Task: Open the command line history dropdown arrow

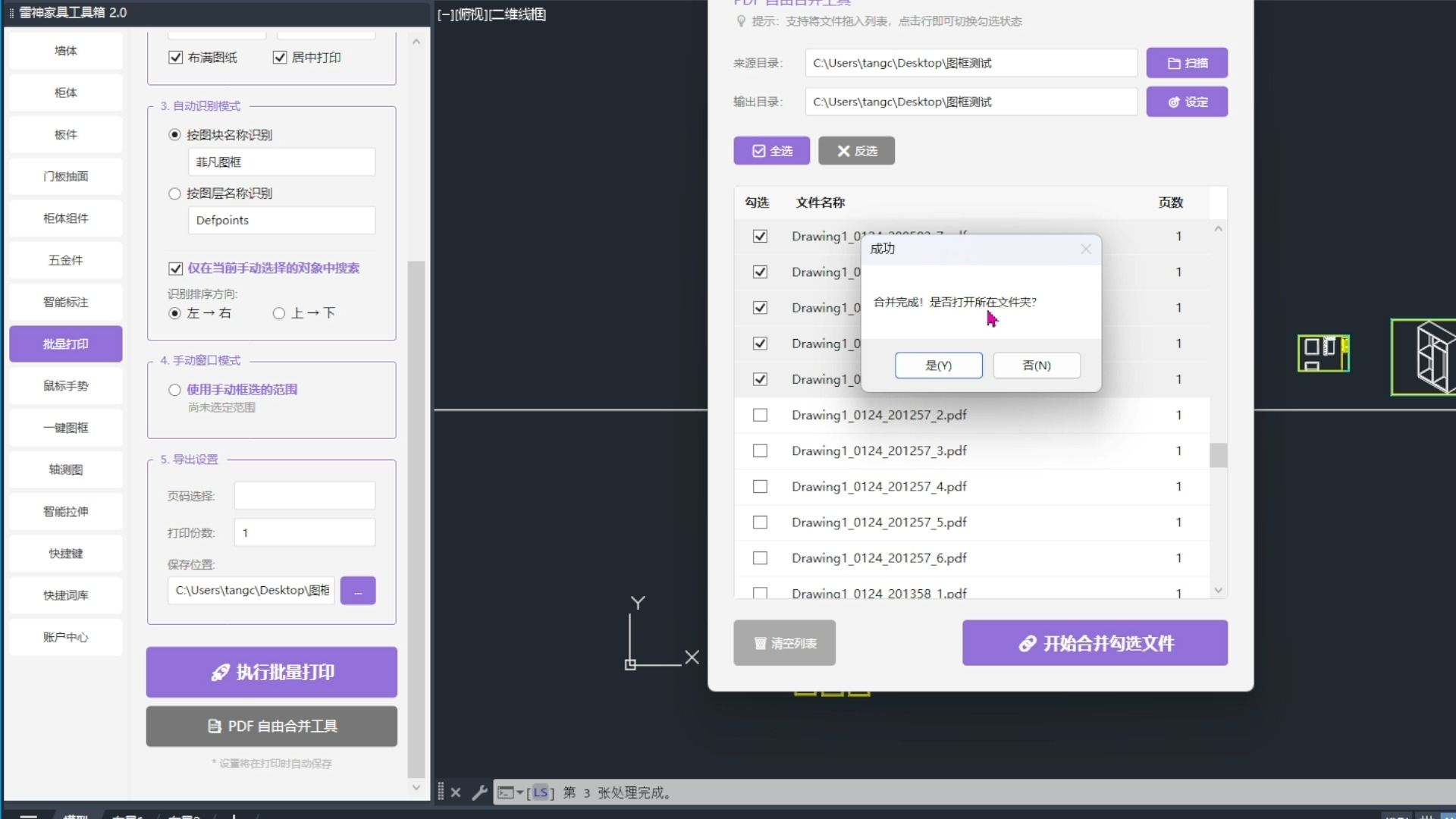Action: click(520, 792)
